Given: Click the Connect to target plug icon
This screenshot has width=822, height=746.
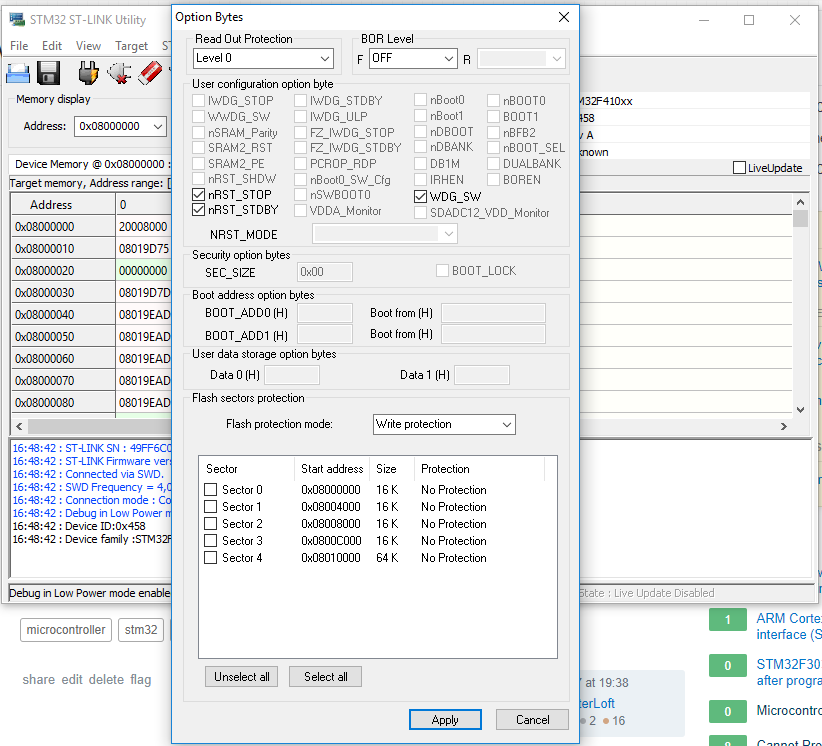Looking at the screenshot, I should tap(88, 73).
